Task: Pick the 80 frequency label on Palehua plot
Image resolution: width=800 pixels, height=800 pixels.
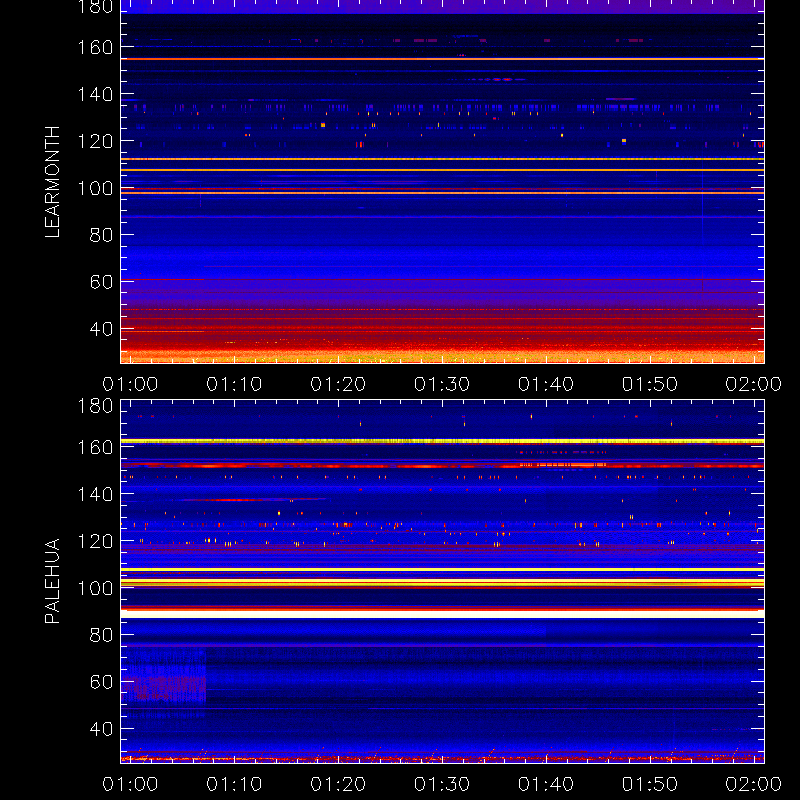Action: click(x=101, y=635)
